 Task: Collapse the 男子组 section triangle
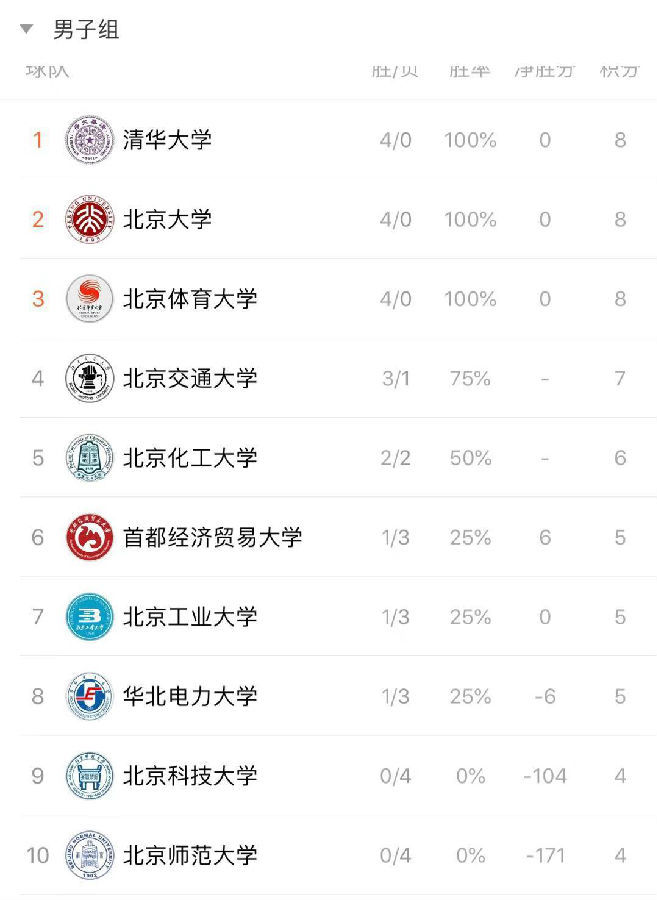click(x=26, y=29)
